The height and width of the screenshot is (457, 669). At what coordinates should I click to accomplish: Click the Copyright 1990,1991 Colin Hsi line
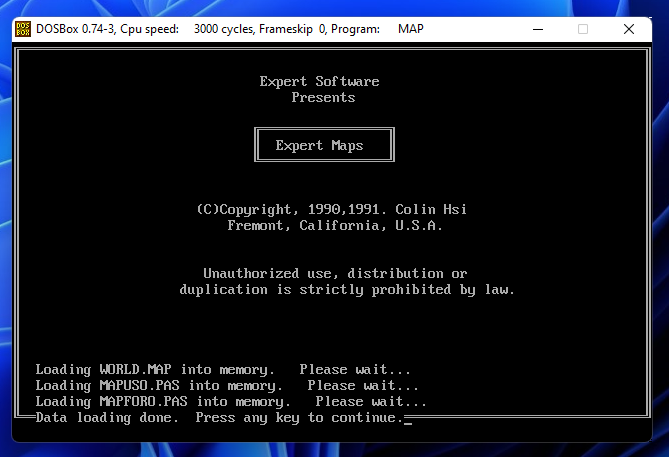click(x=331, y=209)
